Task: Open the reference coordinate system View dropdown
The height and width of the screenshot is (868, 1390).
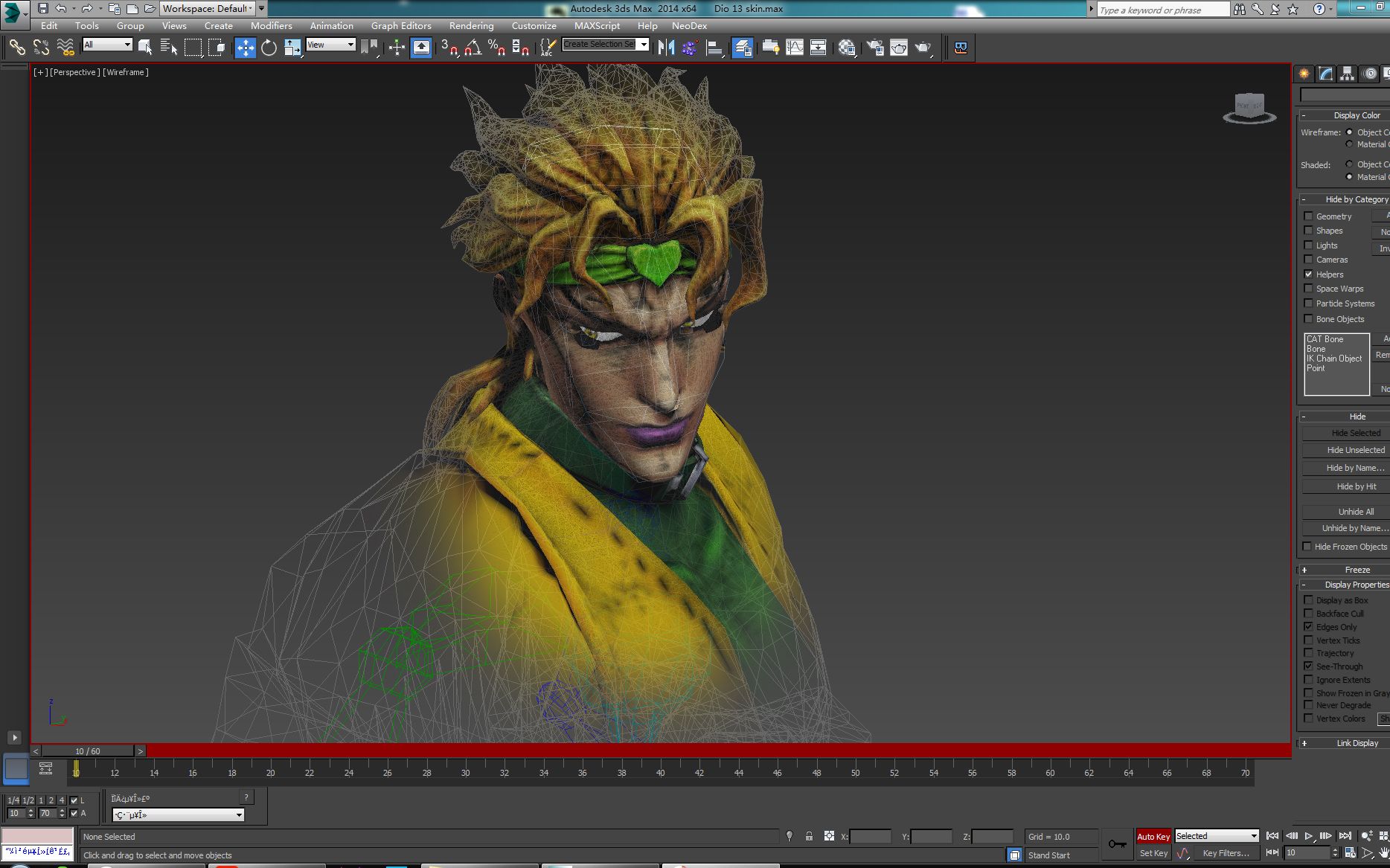Action: 331,45
